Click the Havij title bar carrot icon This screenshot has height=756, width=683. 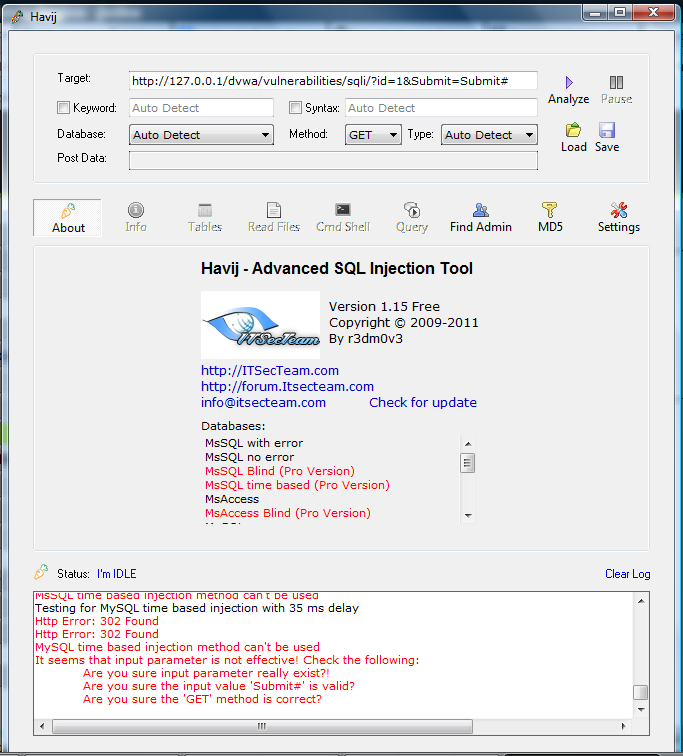coord(17,17)
